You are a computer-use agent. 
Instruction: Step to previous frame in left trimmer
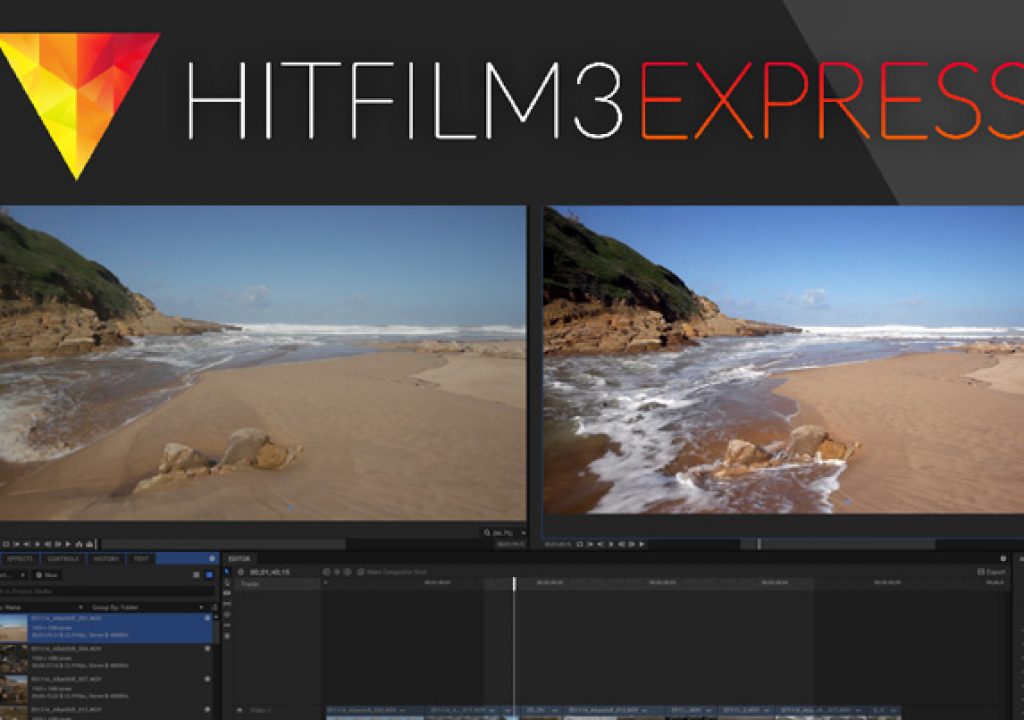(x=48, y=544)
